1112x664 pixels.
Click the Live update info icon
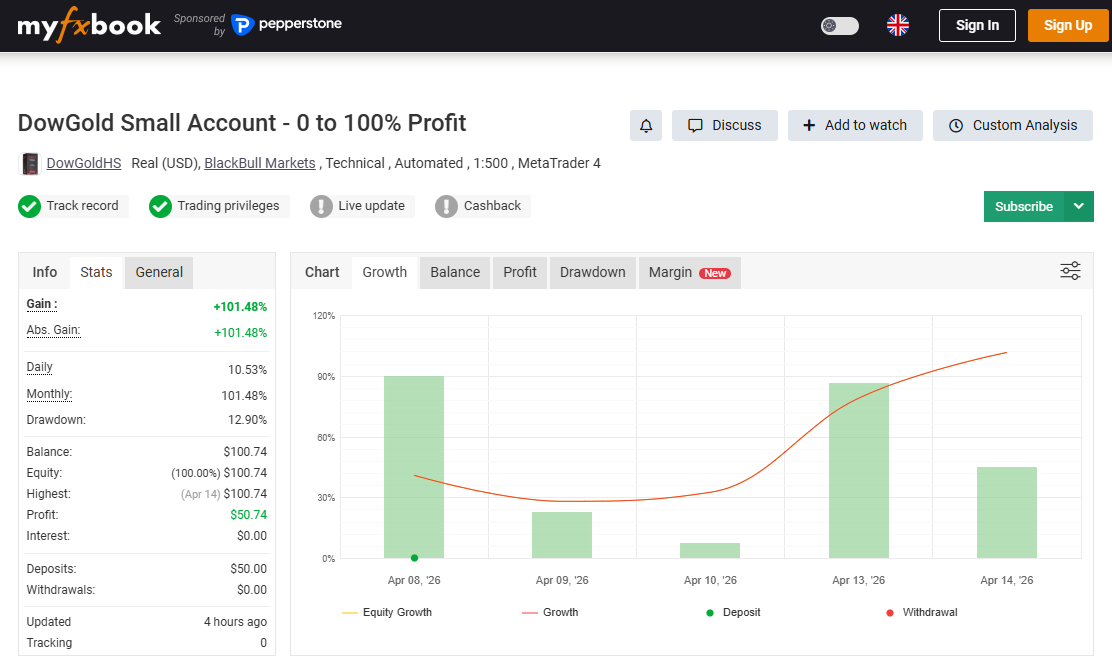[x=324, y=206]
